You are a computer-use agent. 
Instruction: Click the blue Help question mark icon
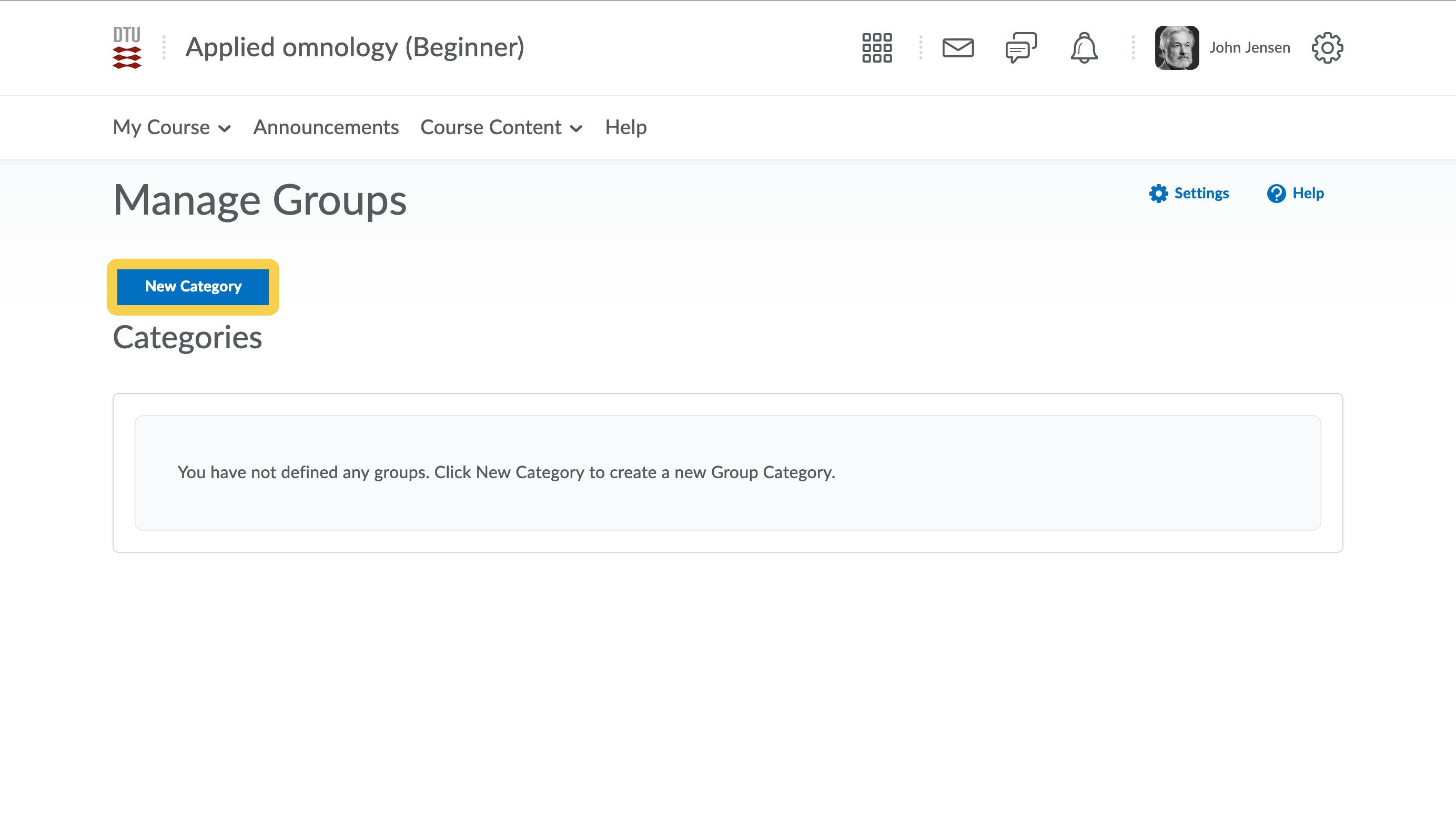point(1276,193)
